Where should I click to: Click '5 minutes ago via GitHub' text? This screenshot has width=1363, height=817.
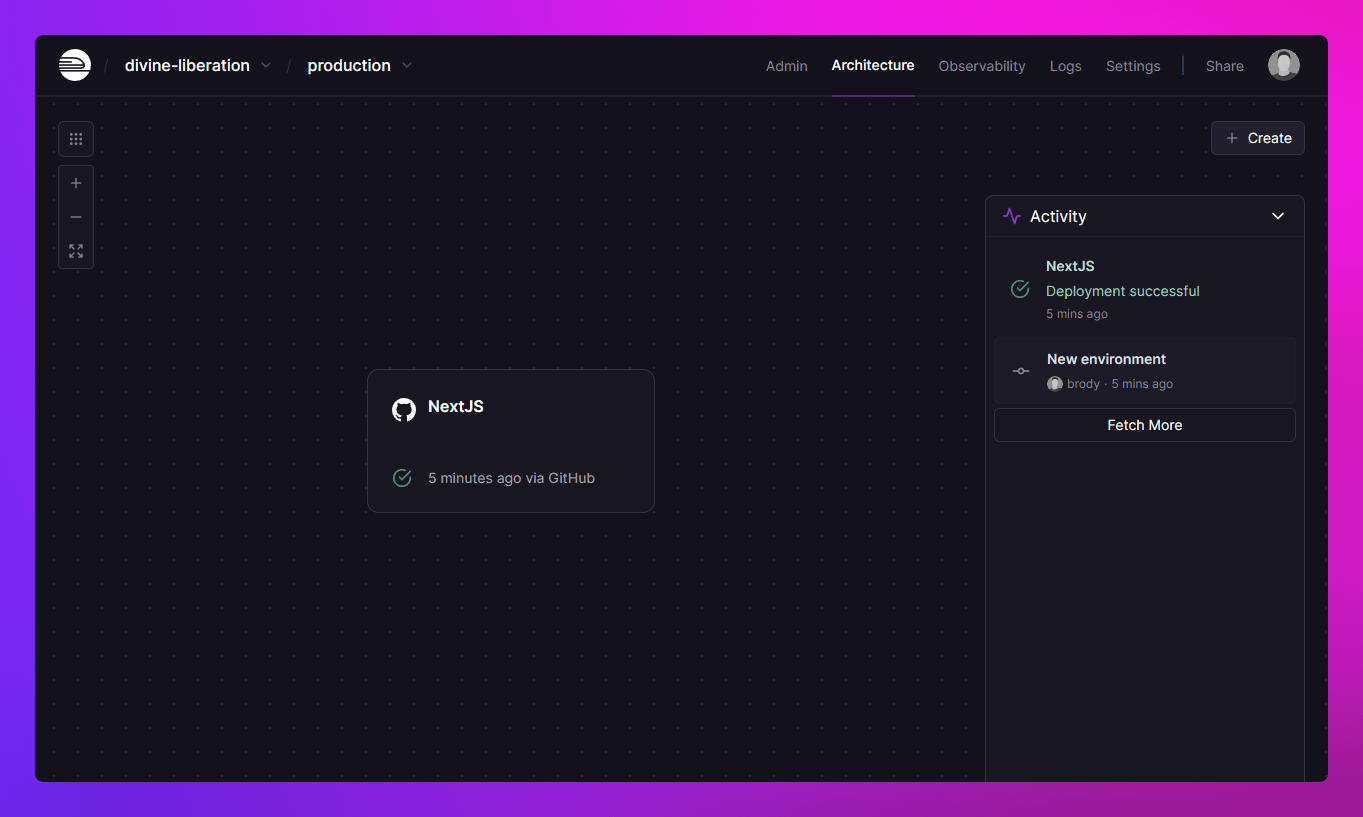(x=511, y=478)
